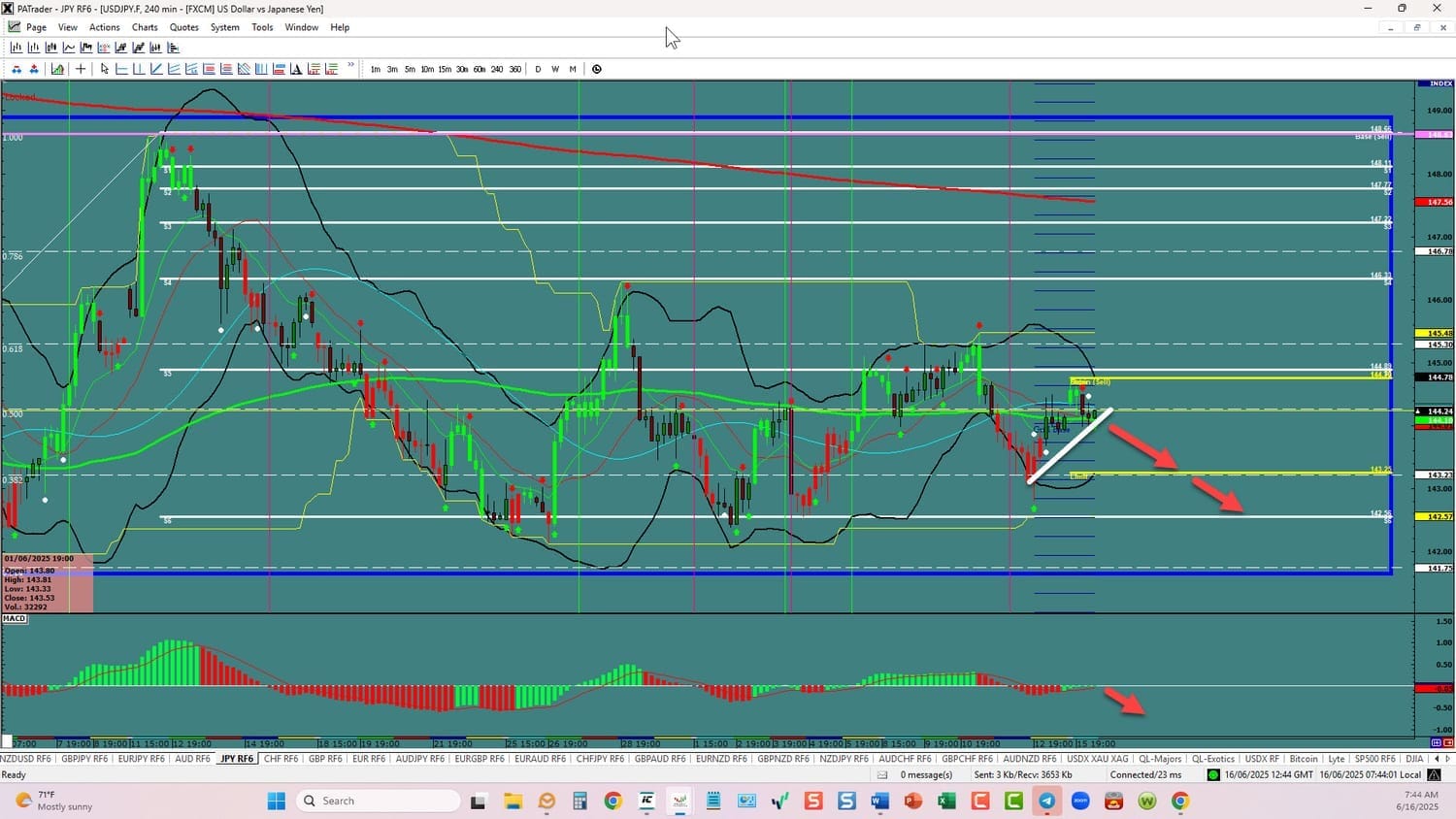Click the 0 message(s) status indicator
Image resolution: width=1456 pixels, height=819 pixels.
(925, 774)
